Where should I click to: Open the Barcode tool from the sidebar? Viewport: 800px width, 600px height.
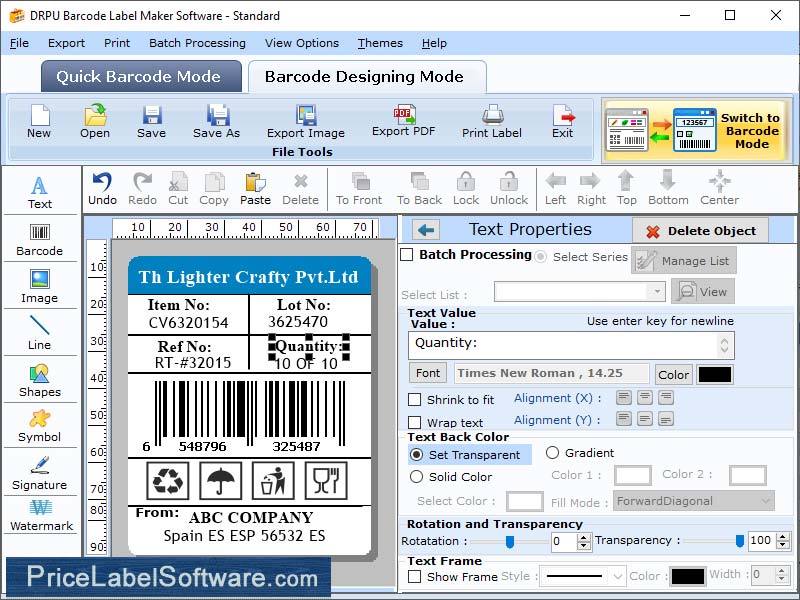tap(40, 238)
